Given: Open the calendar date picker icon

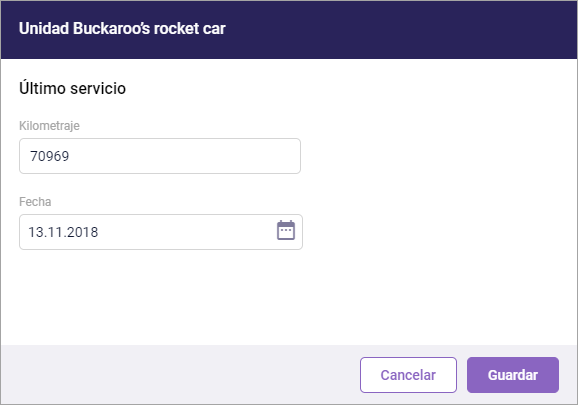Looking at the screenshot, I should (x=286, y=230).
